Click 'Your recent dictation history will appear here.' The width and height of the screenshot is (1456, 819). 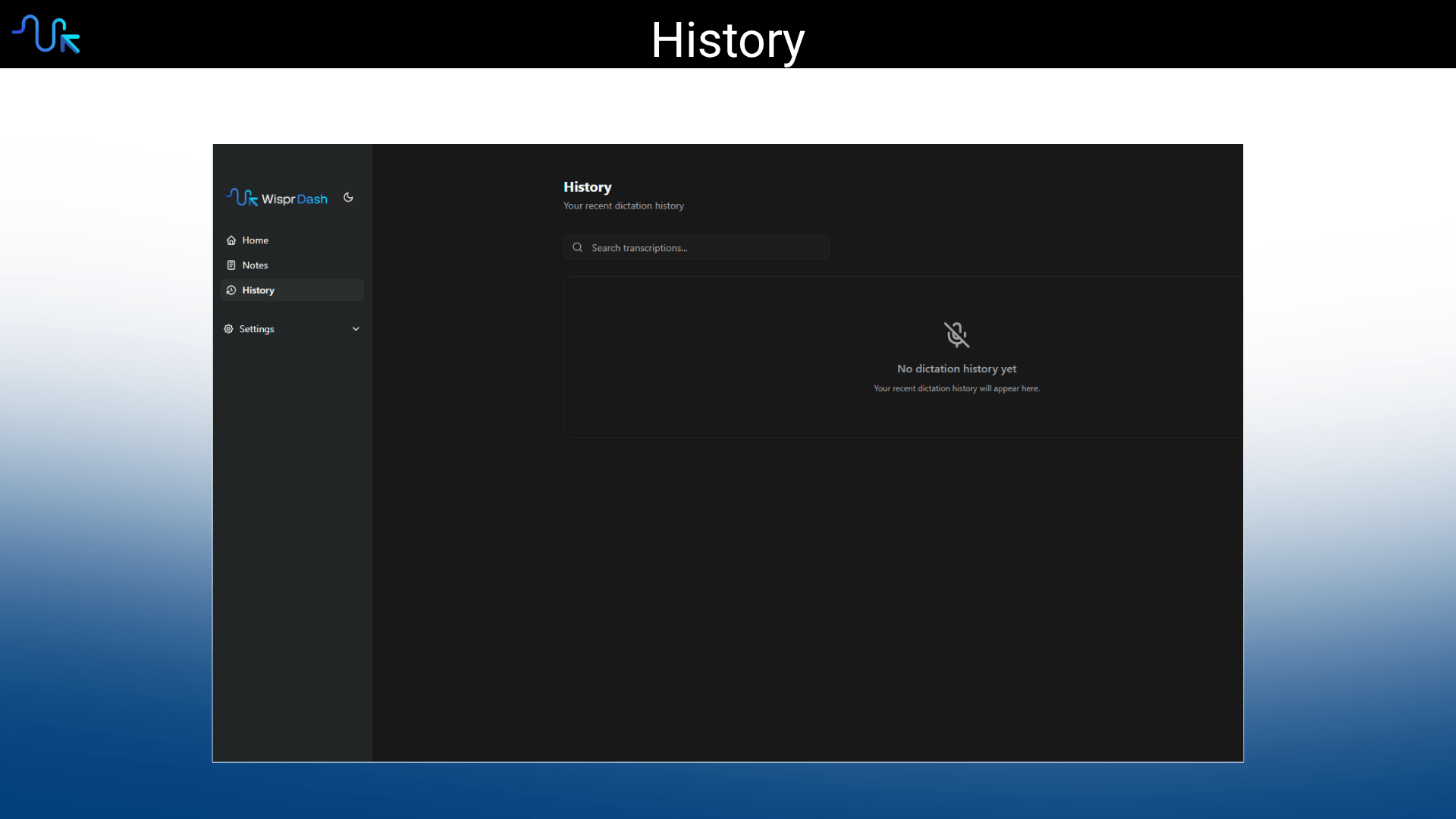pyautogui.click(x=956, y=388)
